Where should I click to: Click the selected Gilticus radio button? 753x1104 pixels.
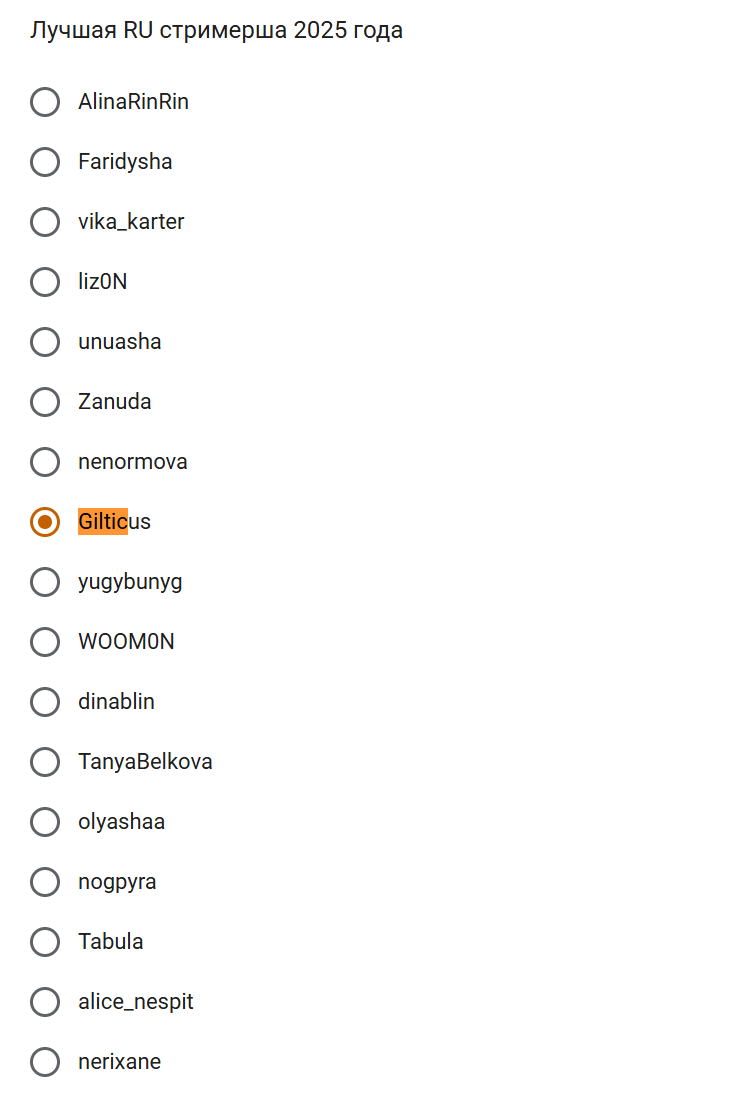pyautogui.click(x=45, y=522)
